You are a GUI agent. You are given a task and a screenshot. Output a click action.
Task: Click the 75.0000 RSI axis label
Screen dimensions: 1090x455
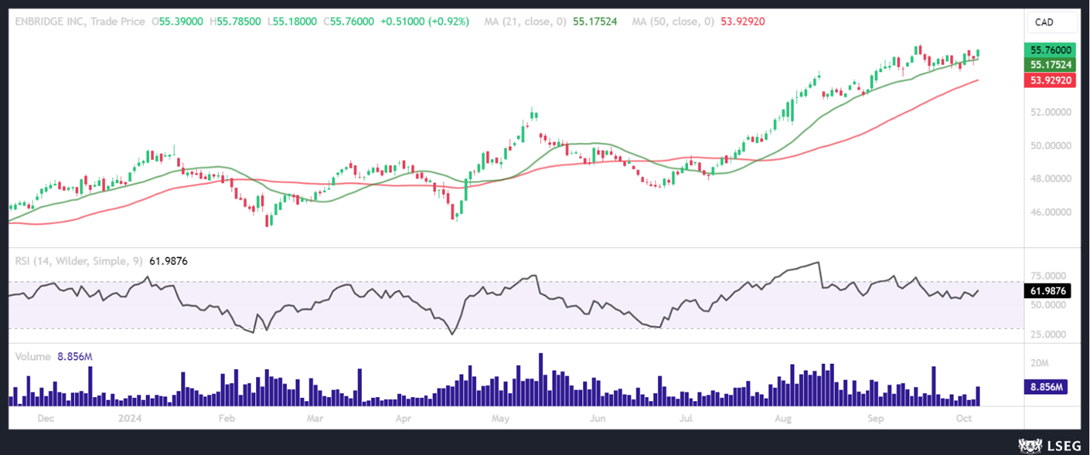(1050, 276)
